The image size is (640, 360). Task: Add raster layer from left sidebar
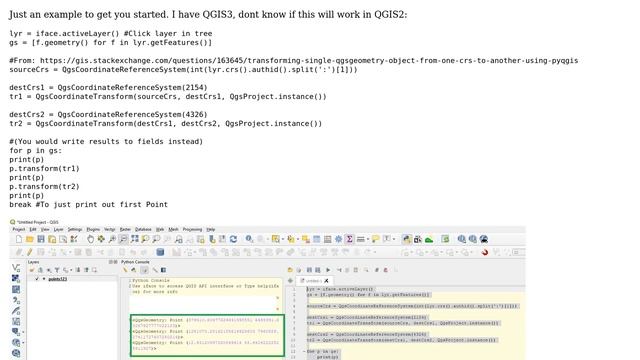(16, 278)
